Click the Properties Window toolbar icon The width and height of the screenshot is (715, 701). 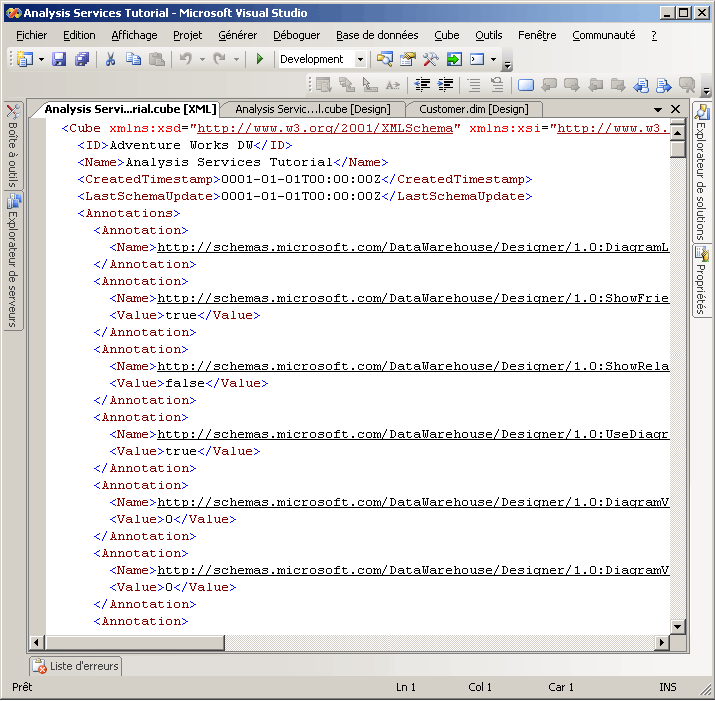coord(408,59)
